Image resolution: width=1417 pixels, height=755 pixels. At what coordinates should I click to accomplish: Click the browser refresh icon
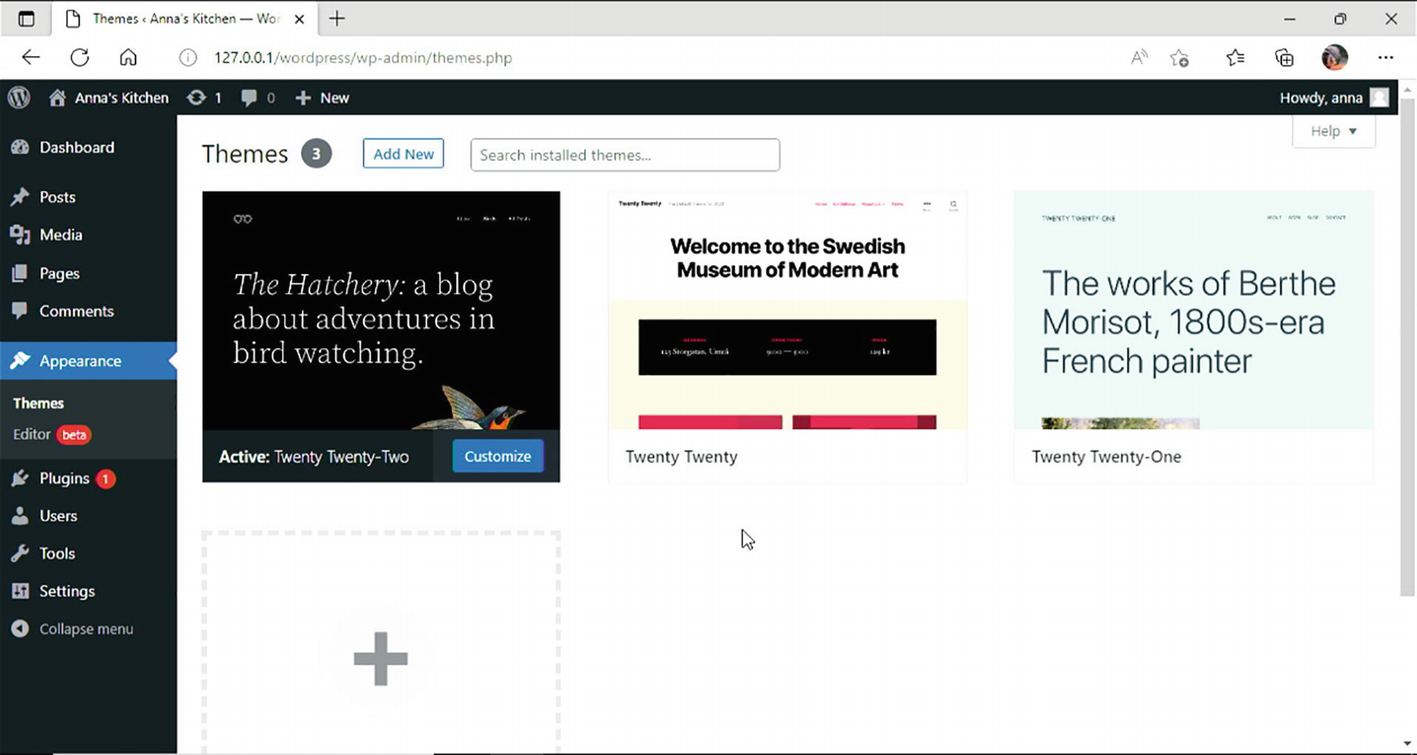coord(80,57)
